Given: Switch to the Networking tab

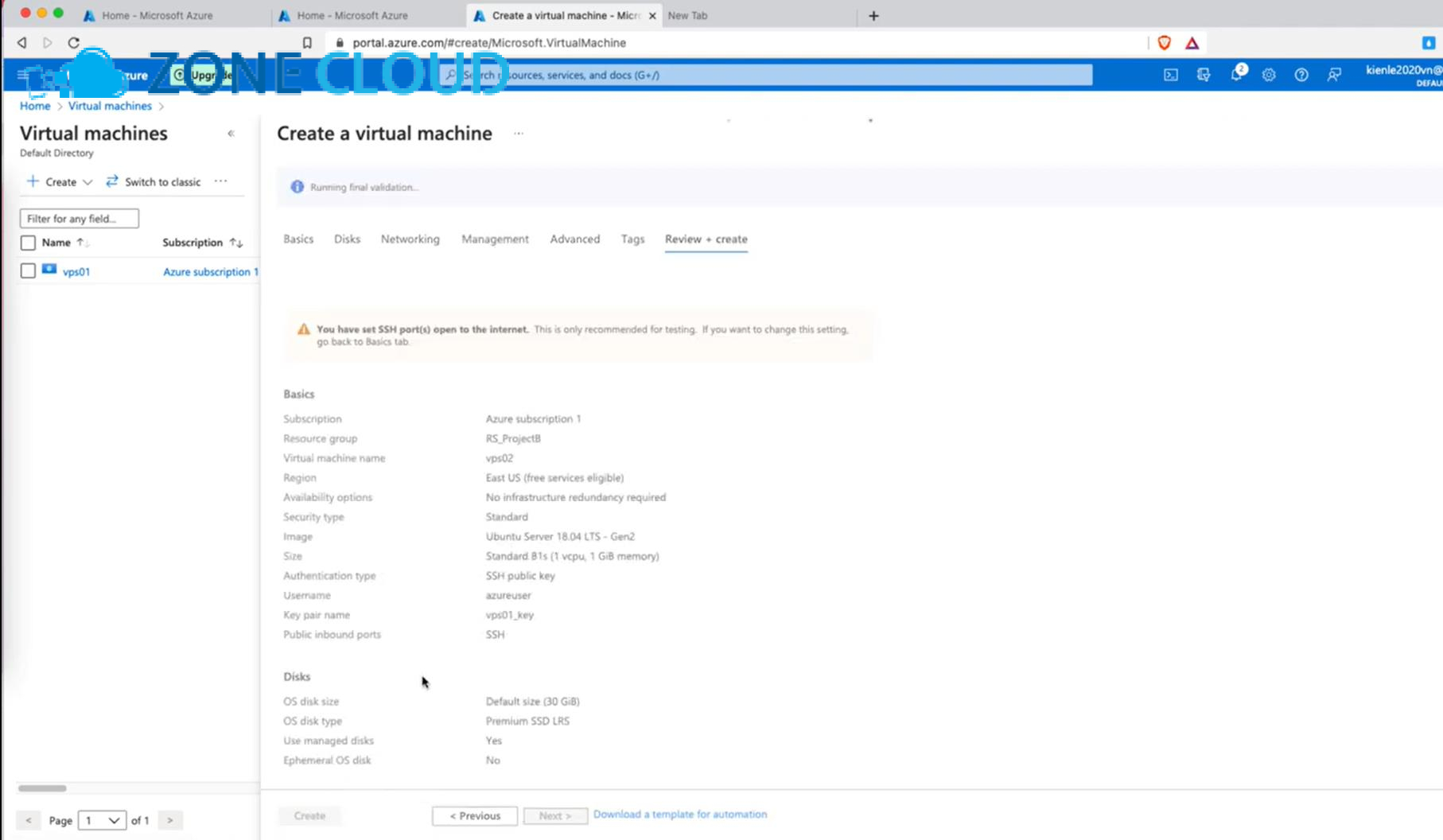Looking at the screenshot, I should (410, 239).
